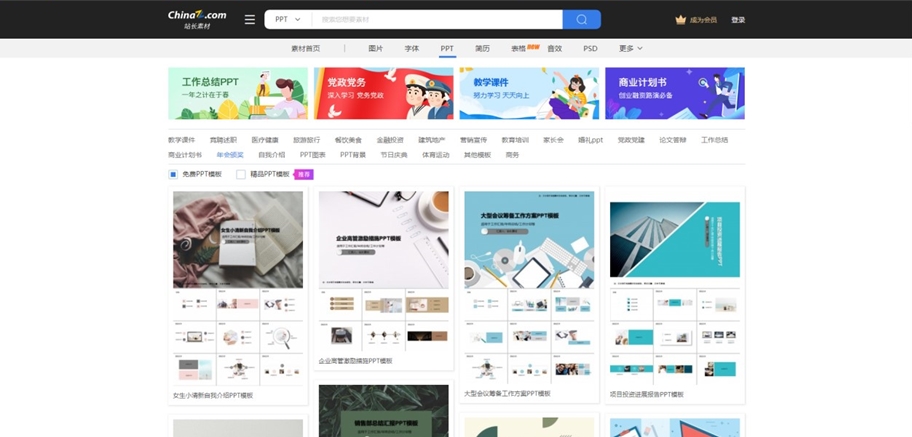Uncheck the 免费PPT模板 checkbox

(173, 174)
